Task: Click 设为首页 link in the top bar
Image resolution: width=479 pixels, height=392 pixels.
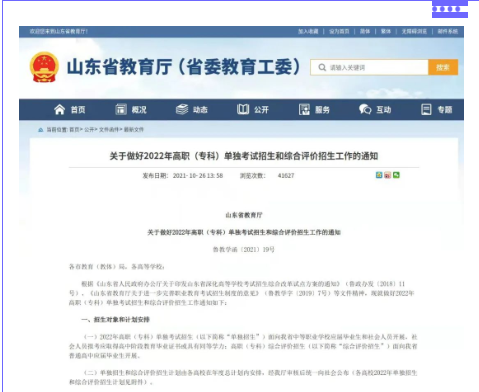Action: tap(339, 31)
